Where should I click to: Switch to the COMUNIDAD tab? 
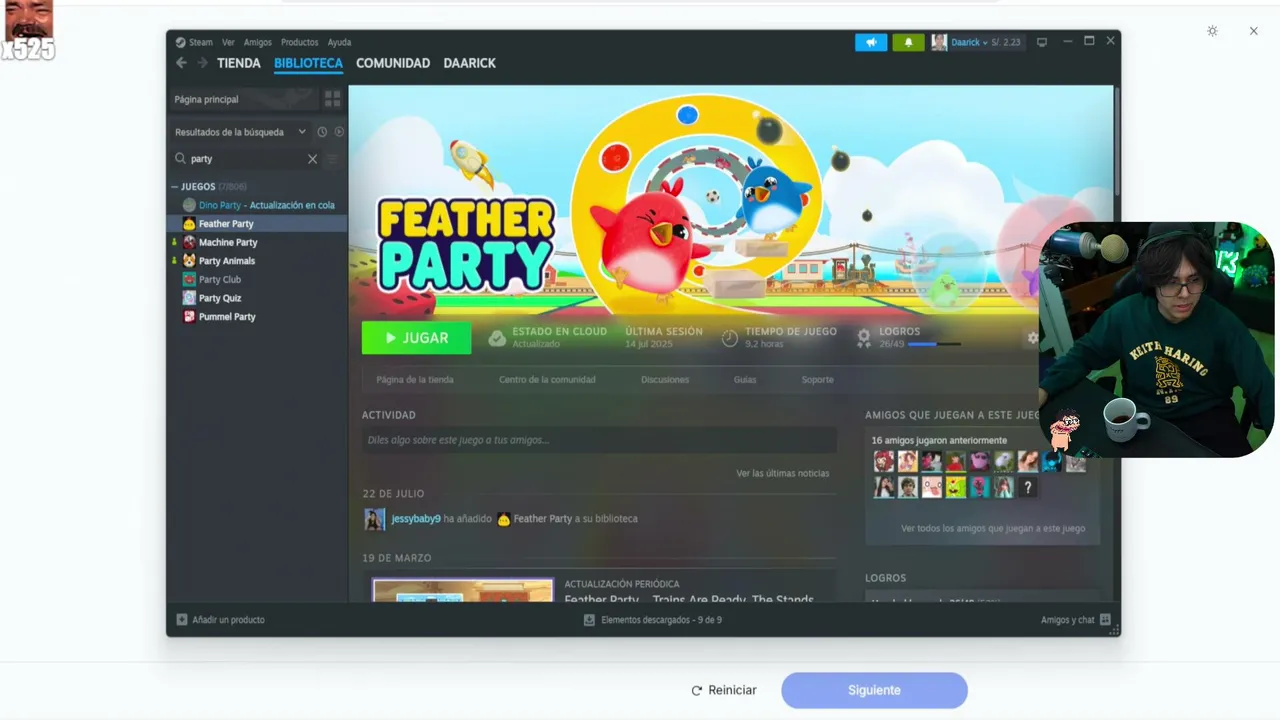click(x=393, y=63)
